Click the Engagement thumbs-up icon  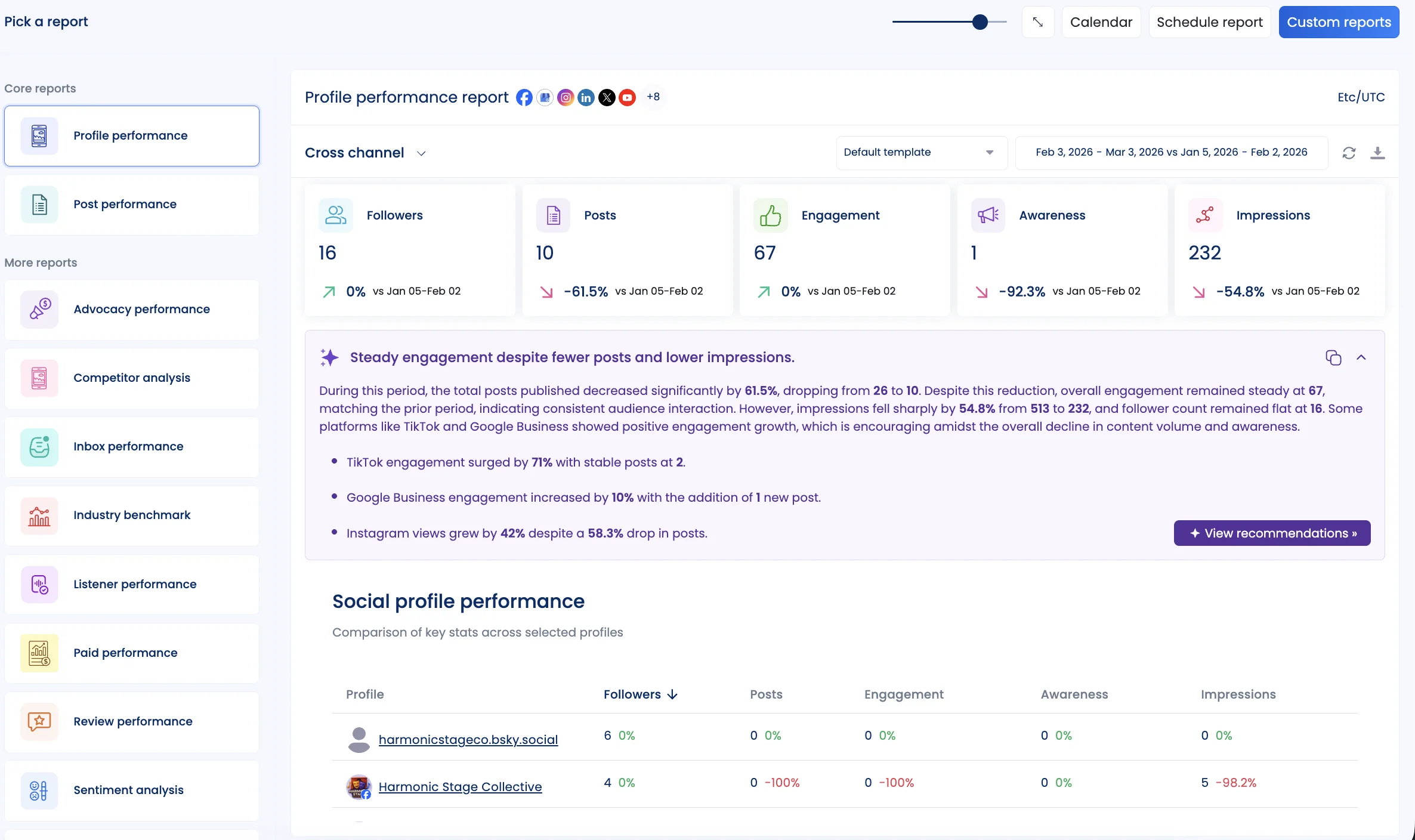(x=771, y=215)
